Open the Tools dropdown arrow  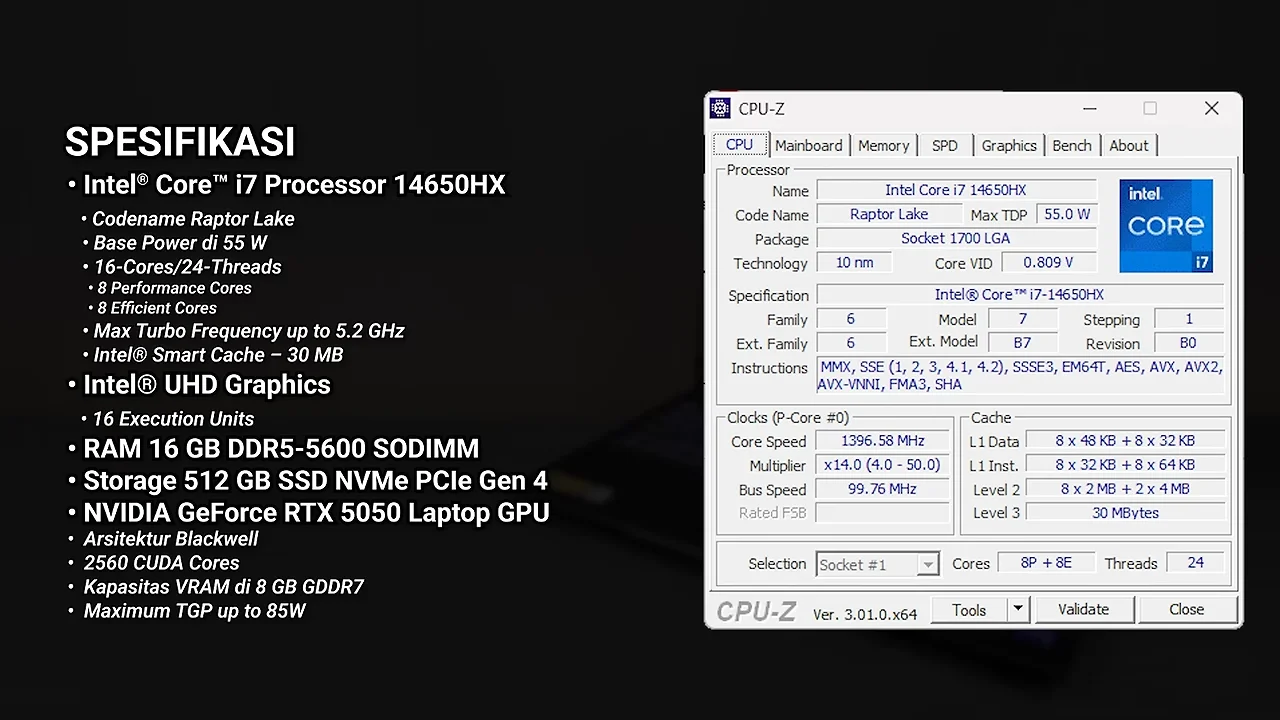click(1018, 609)
